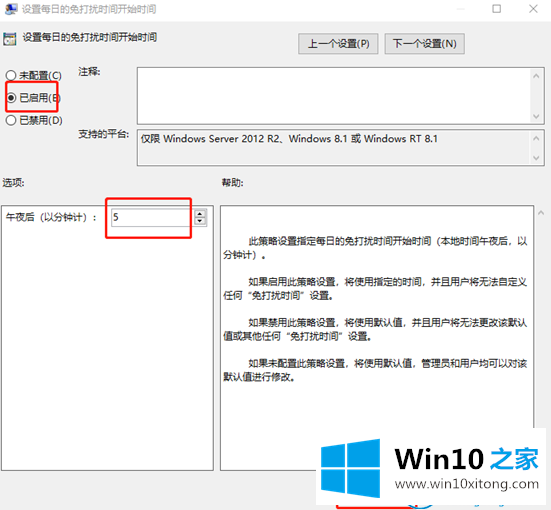551x510 pixels.
Task: Decrease minutes with the spinner down arrow
Action: pos(200,221)
